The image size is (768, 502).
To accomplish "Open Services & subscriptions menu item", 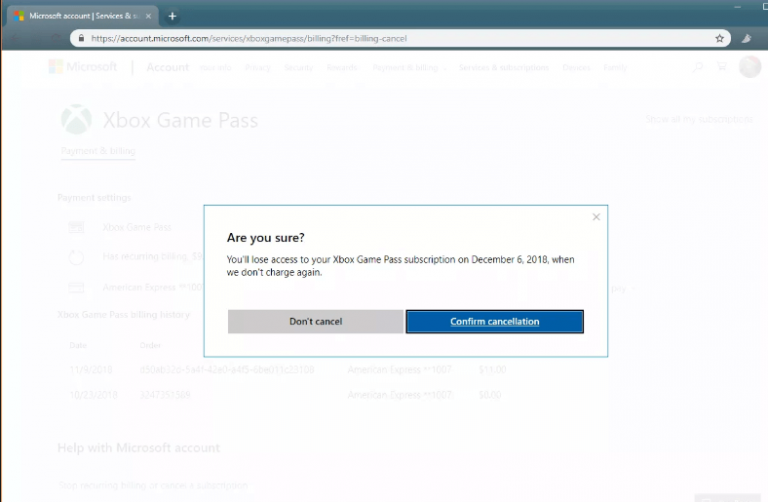I will pyautogui.click(x=504, y=68).
